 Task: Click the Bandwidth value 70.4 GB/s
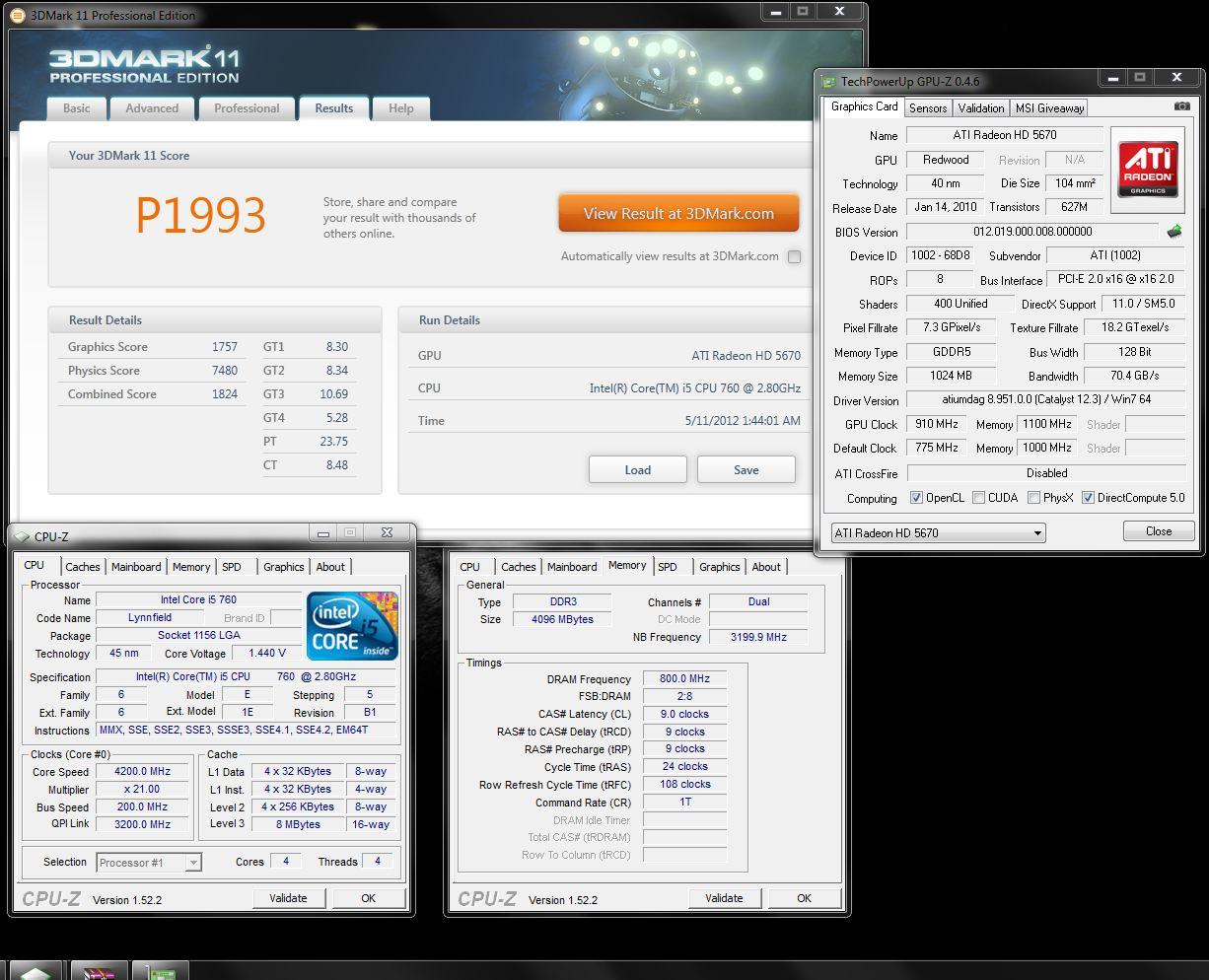1134,375
